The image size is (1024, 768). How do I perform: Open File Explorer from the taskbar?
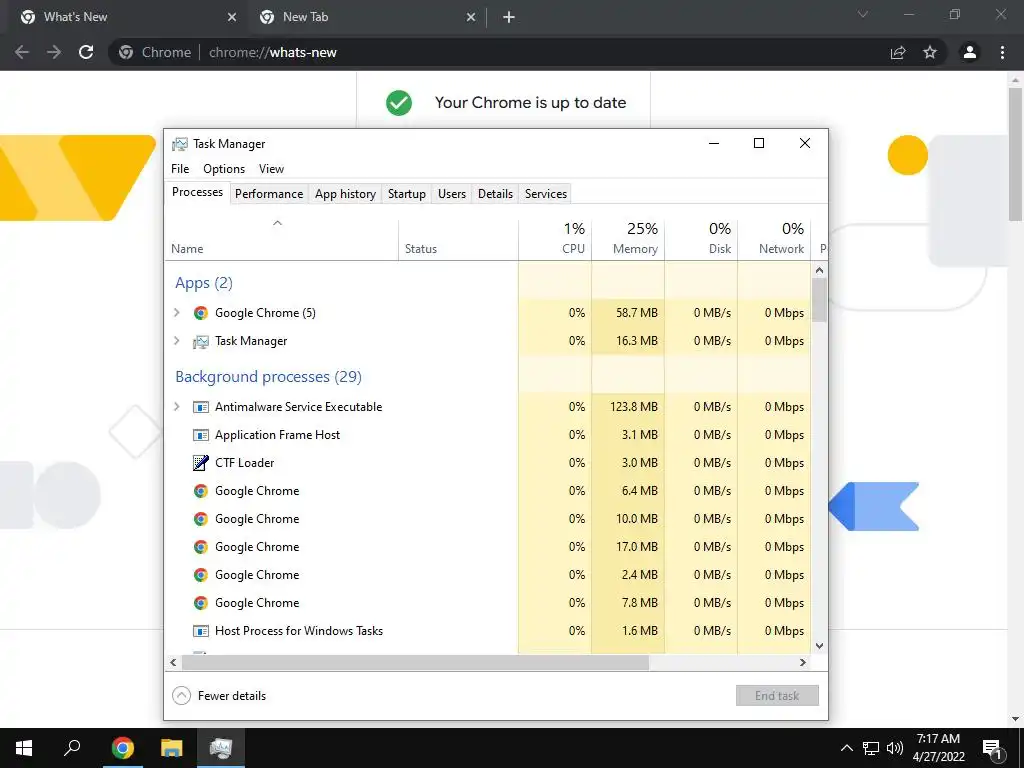172,748
